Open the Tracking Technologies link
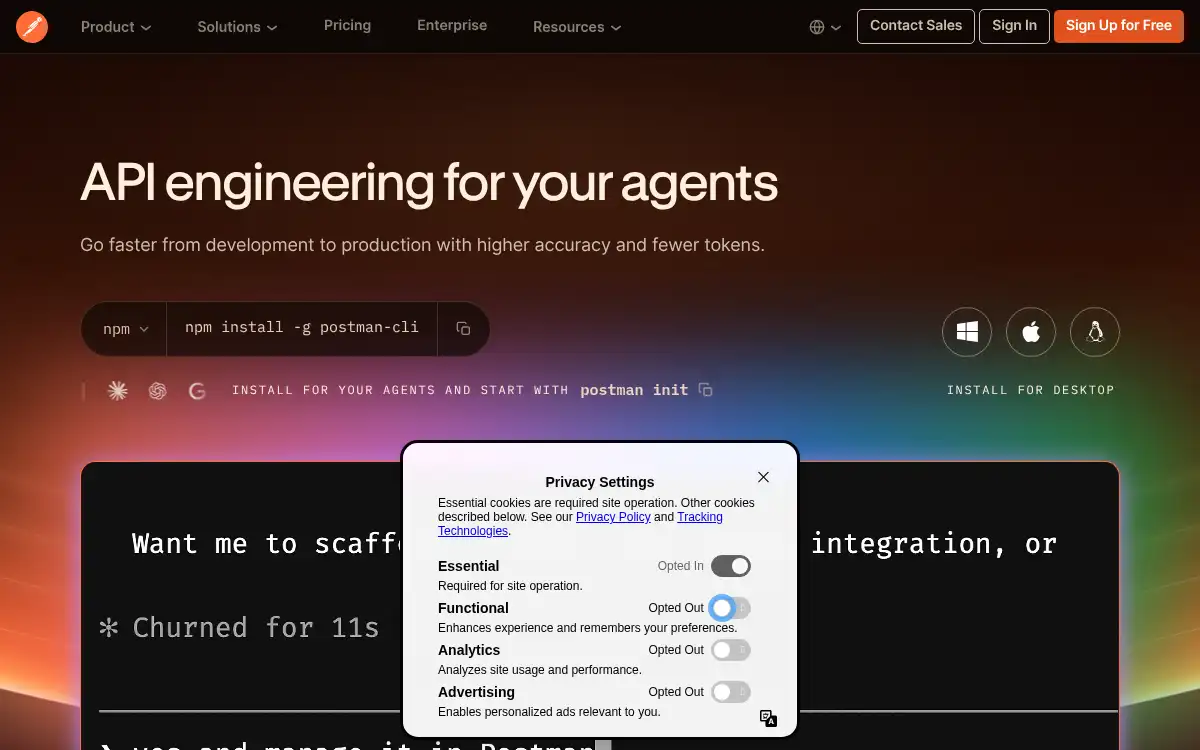This screenshot has width=1200, height=750. (x=580, y=524)
